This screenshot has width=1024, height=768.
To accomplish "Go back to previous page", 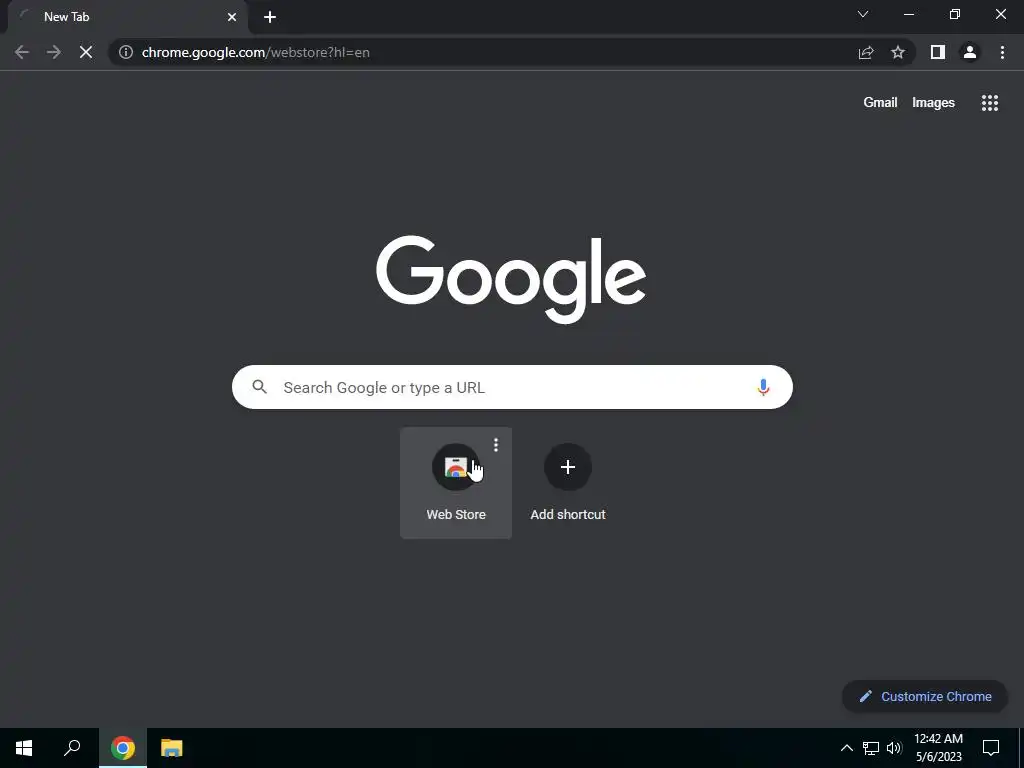I will (22, 52).
